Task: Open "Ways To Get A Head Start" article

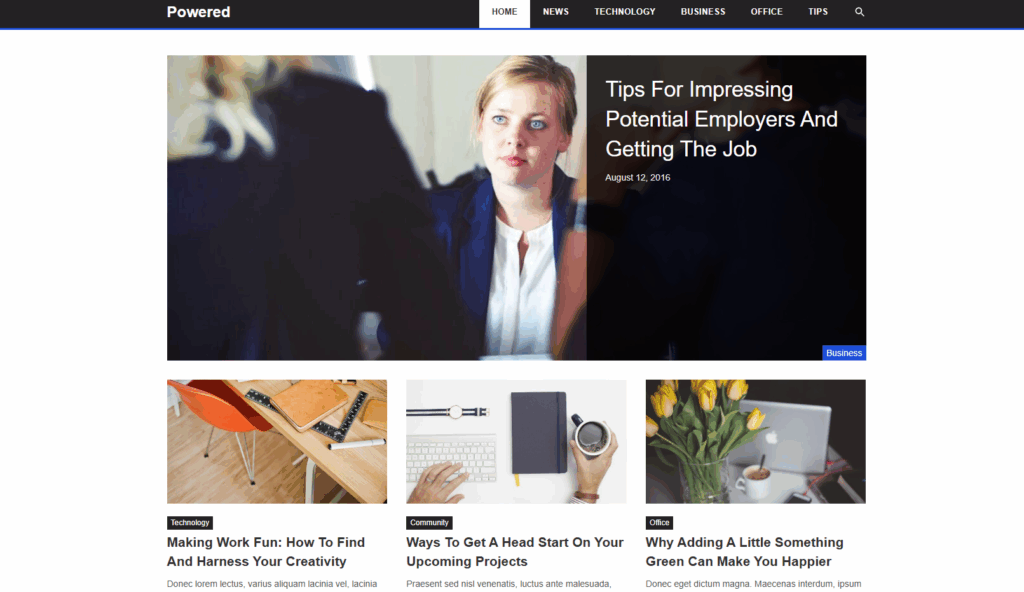Action: tap(515, 551)
